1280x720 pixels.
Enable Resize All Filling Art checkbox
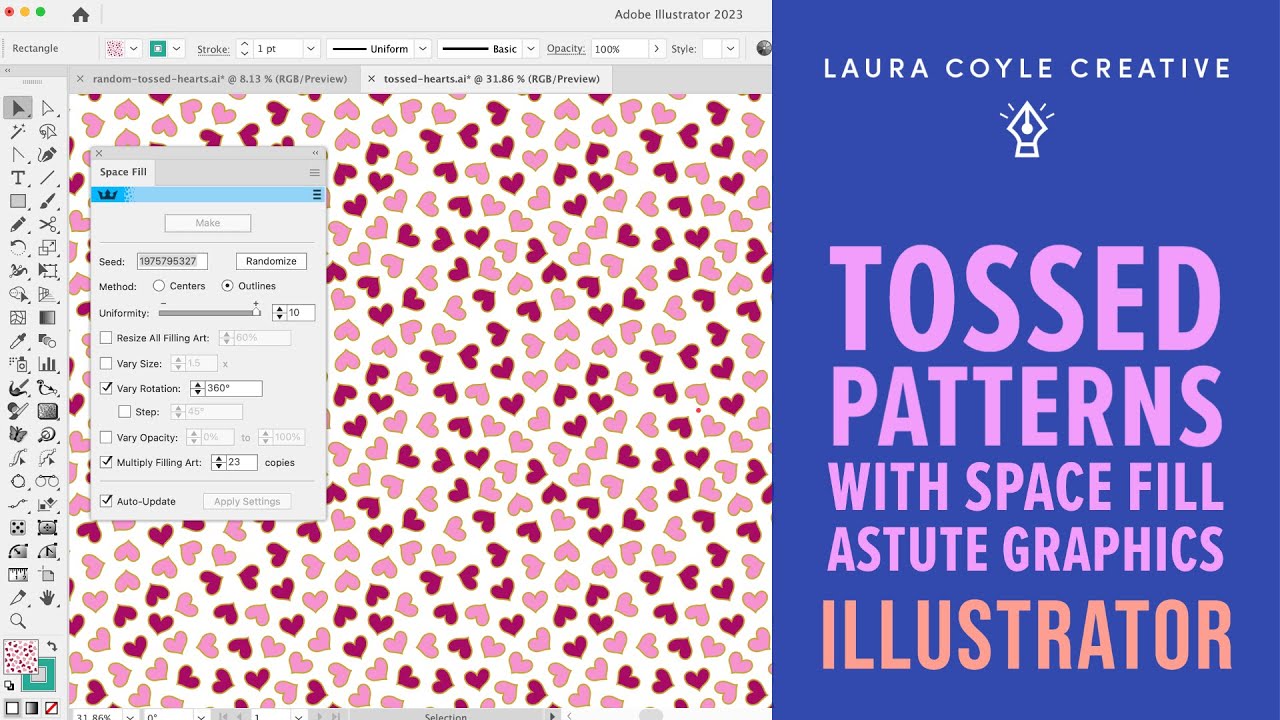tap(106, 338)
